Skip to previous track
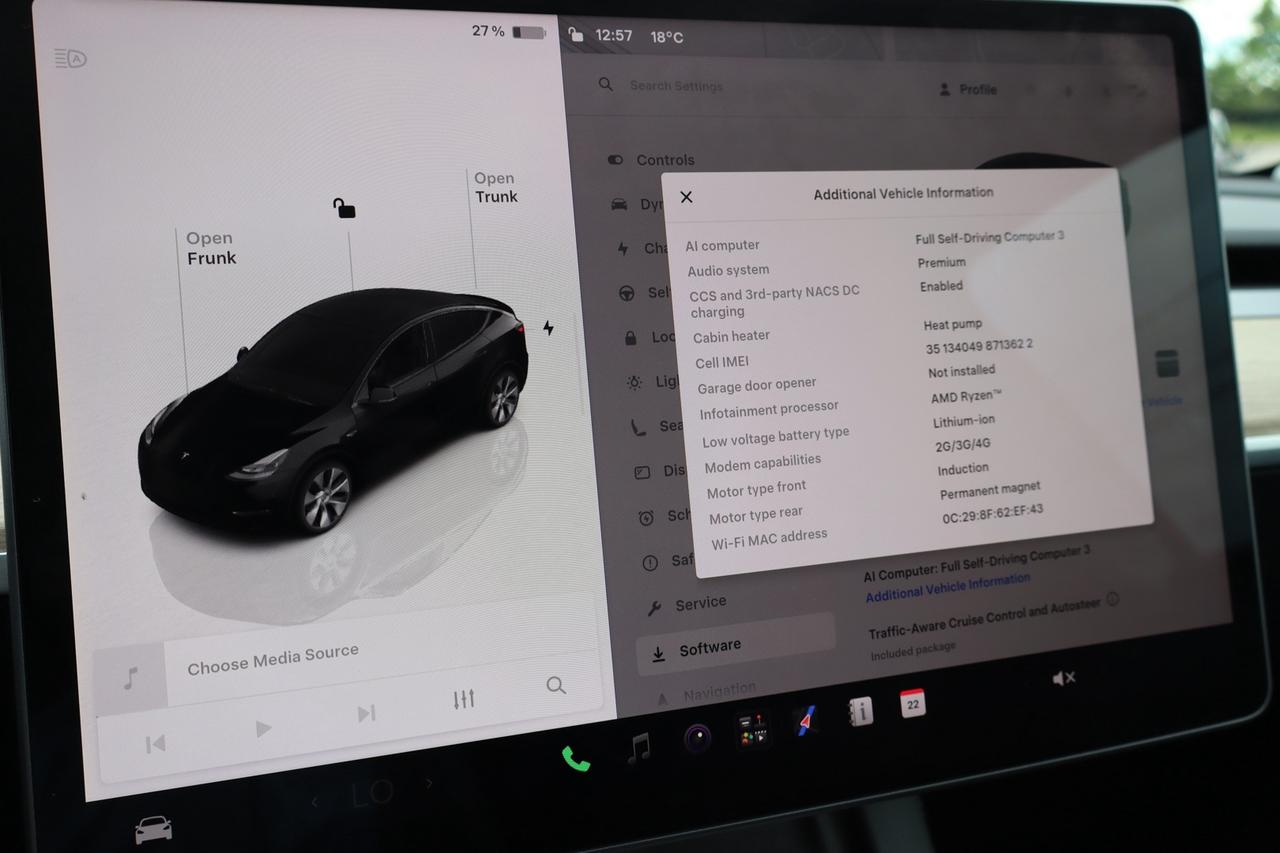Image resolution: width=1280 pixels, height=853 pixels. 155,743
